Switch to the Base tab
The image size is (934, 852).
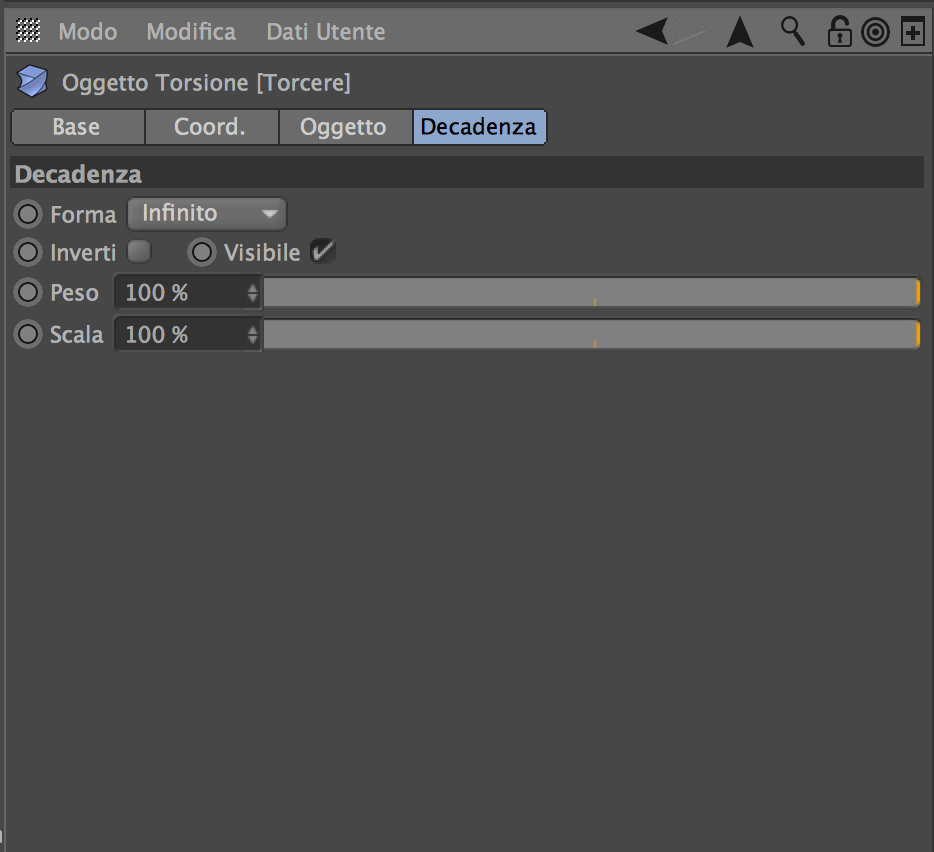tap(77, 127)
